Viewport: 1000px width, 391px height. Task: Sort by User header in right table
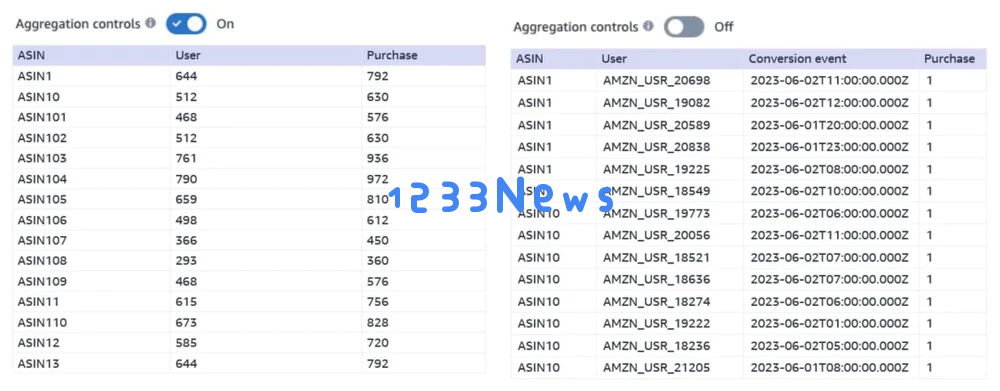[614, 59]
